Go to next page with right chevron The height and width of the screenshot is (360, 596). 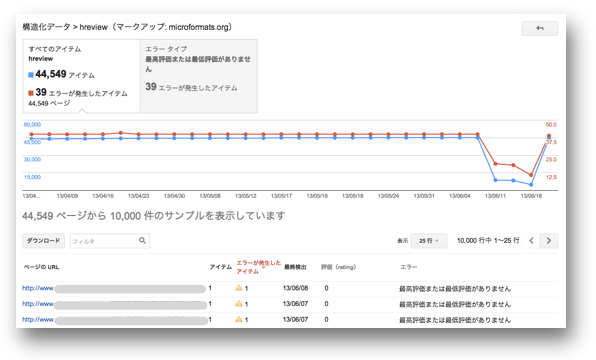point(548,241)
